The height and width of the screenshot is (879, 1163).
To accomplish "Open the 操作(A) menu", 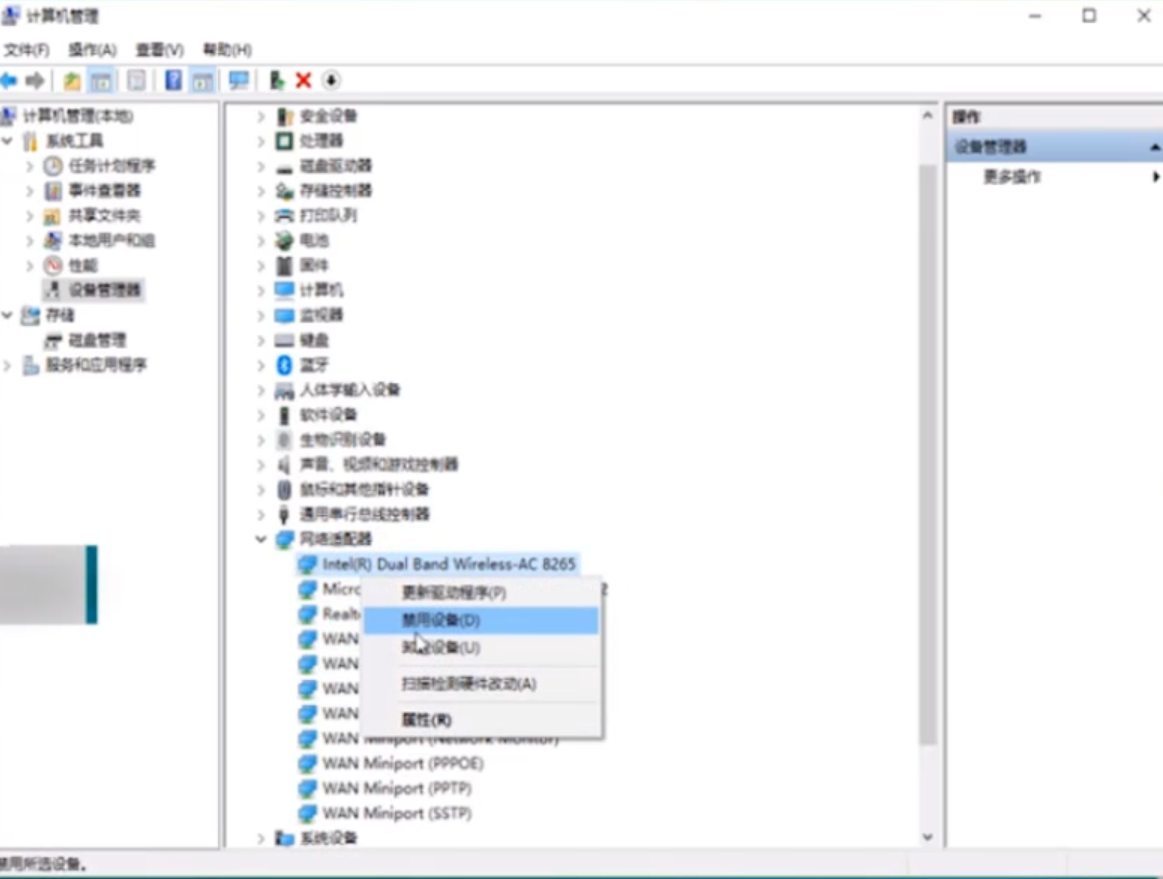I will [x=93, y=50].
